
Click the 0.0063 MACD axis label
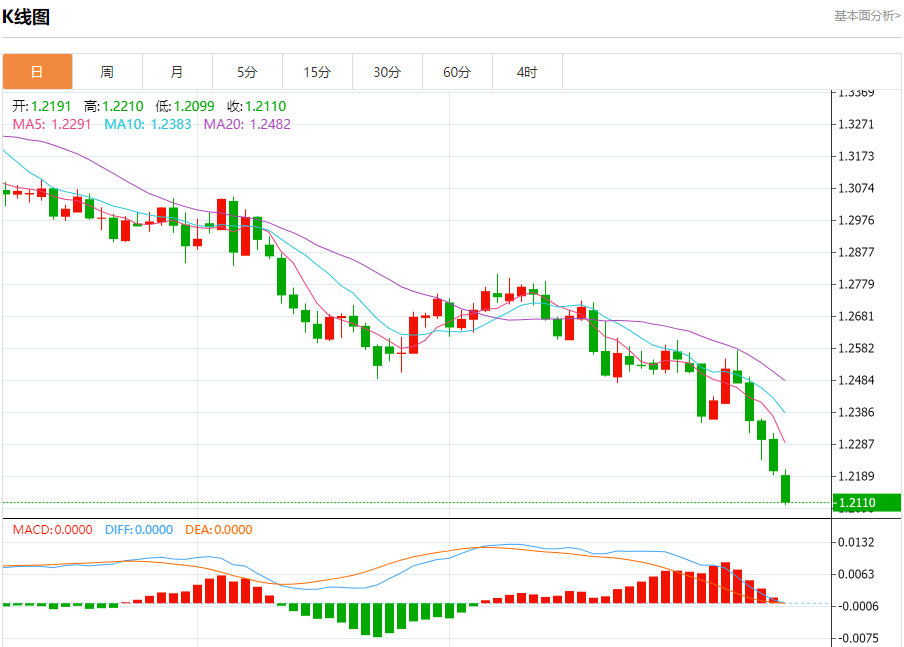856,574
